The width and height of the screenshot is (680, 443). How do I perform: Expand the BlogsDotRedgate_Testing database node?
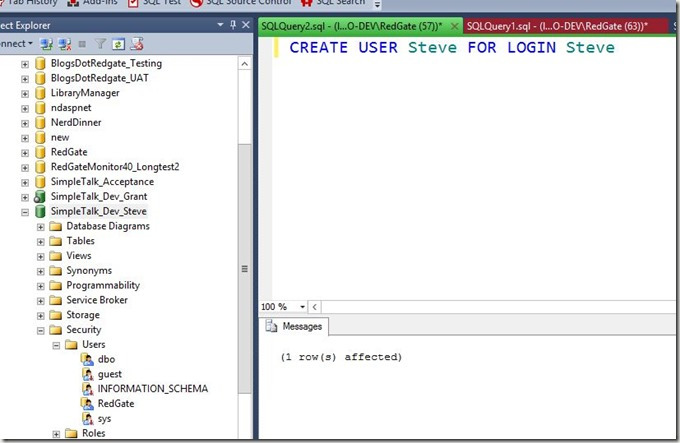coord(25,64)
